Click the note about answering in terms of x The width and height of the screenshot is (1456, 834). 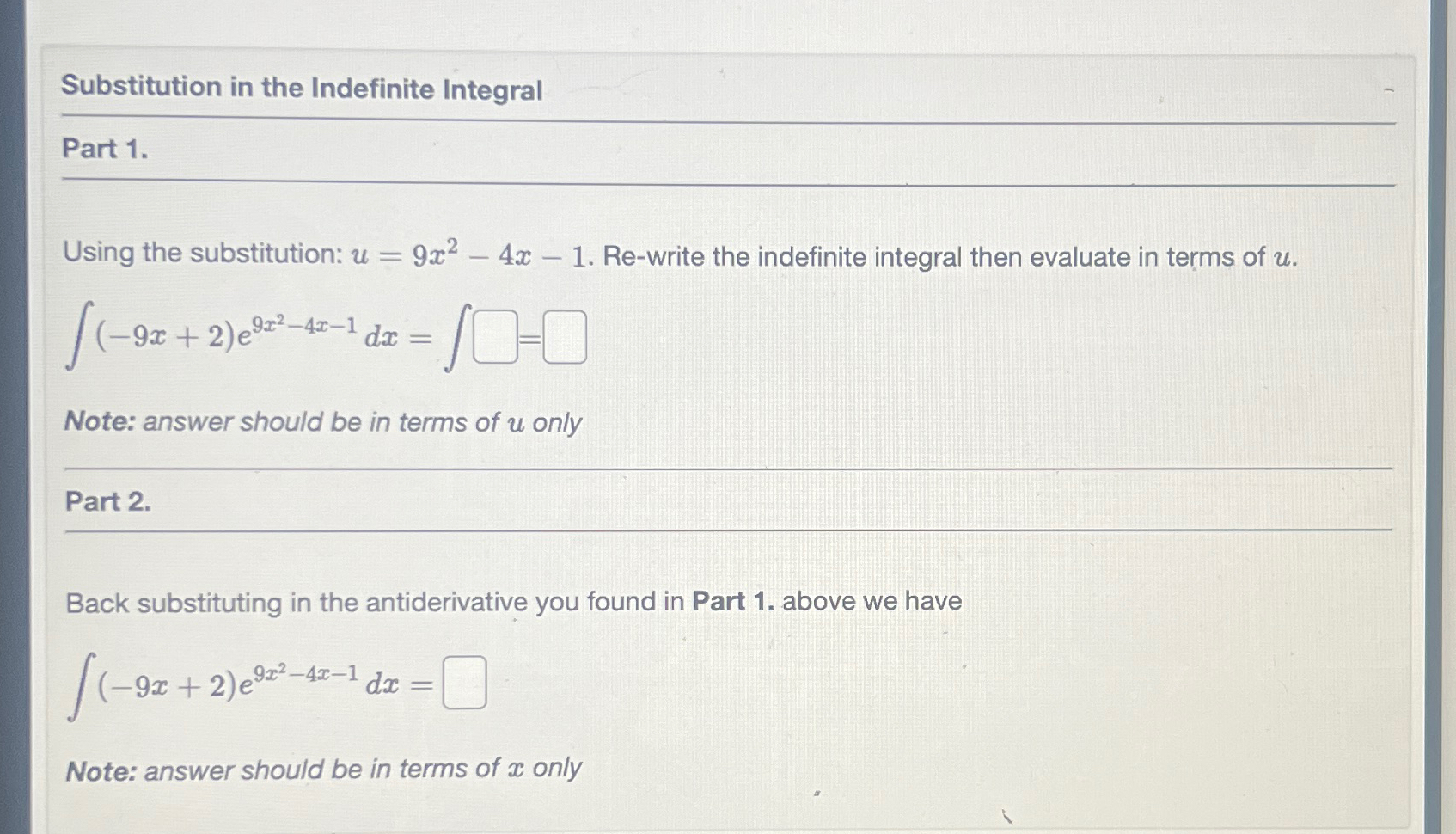tap(322, 769)
